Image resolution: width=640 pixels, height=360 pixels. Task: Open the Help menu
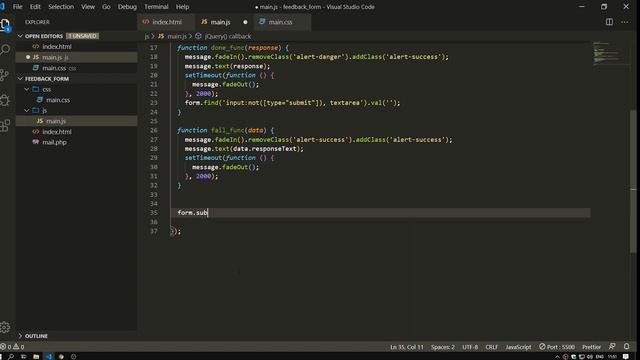[x=182, y=7]
